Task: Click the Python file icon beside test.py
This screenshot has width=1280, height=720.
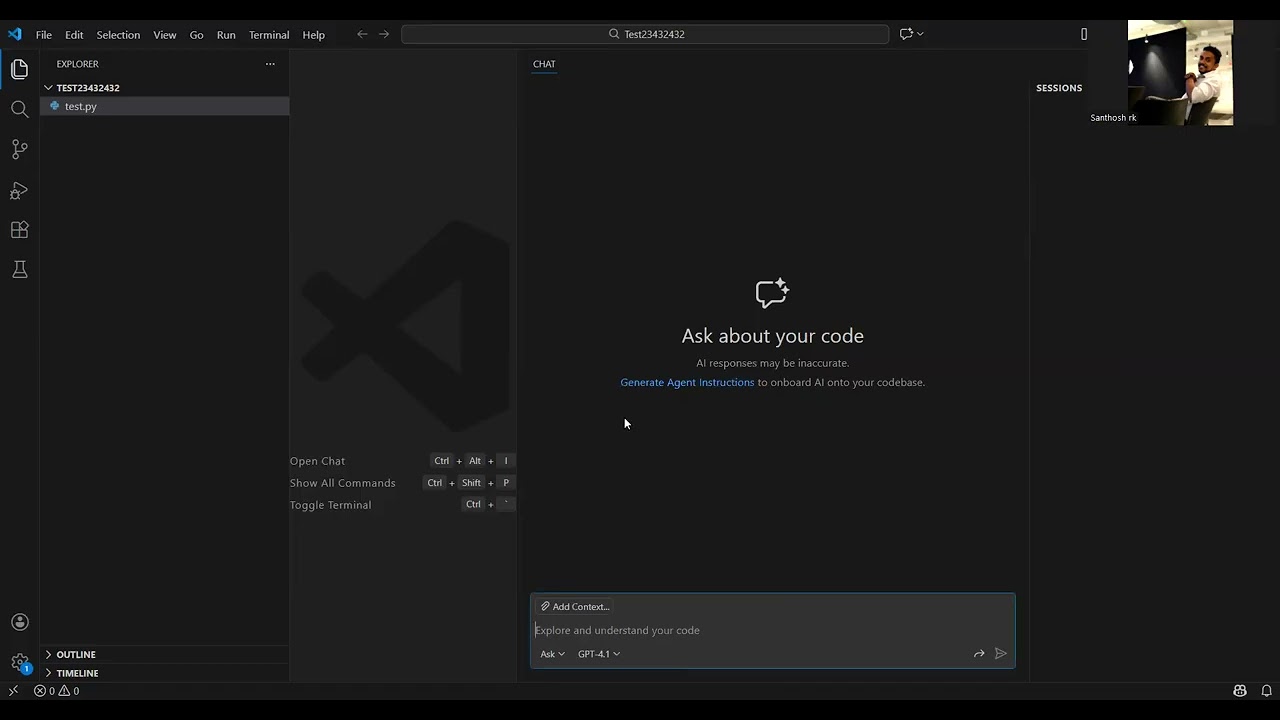Action: [55, 106]
